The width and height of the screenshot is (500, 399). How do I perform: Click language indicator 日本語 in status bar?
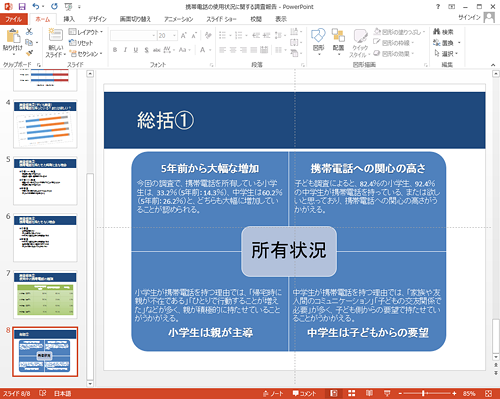pos(62,394)
